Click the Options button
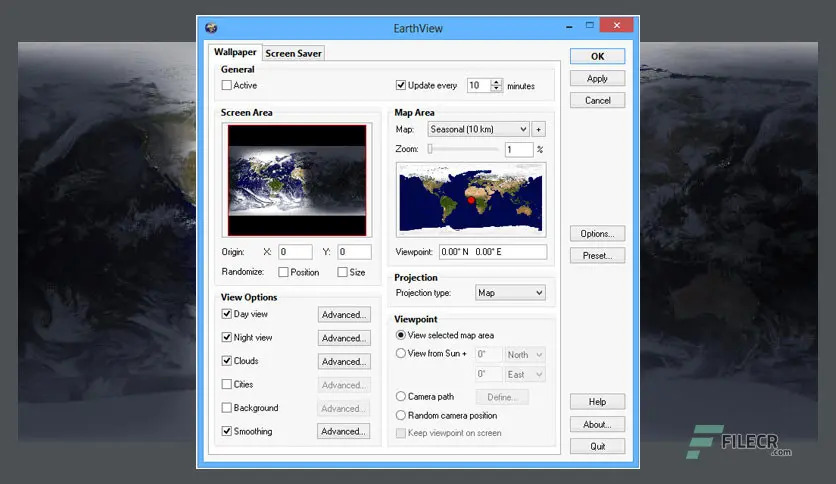 tap(597, 233)
